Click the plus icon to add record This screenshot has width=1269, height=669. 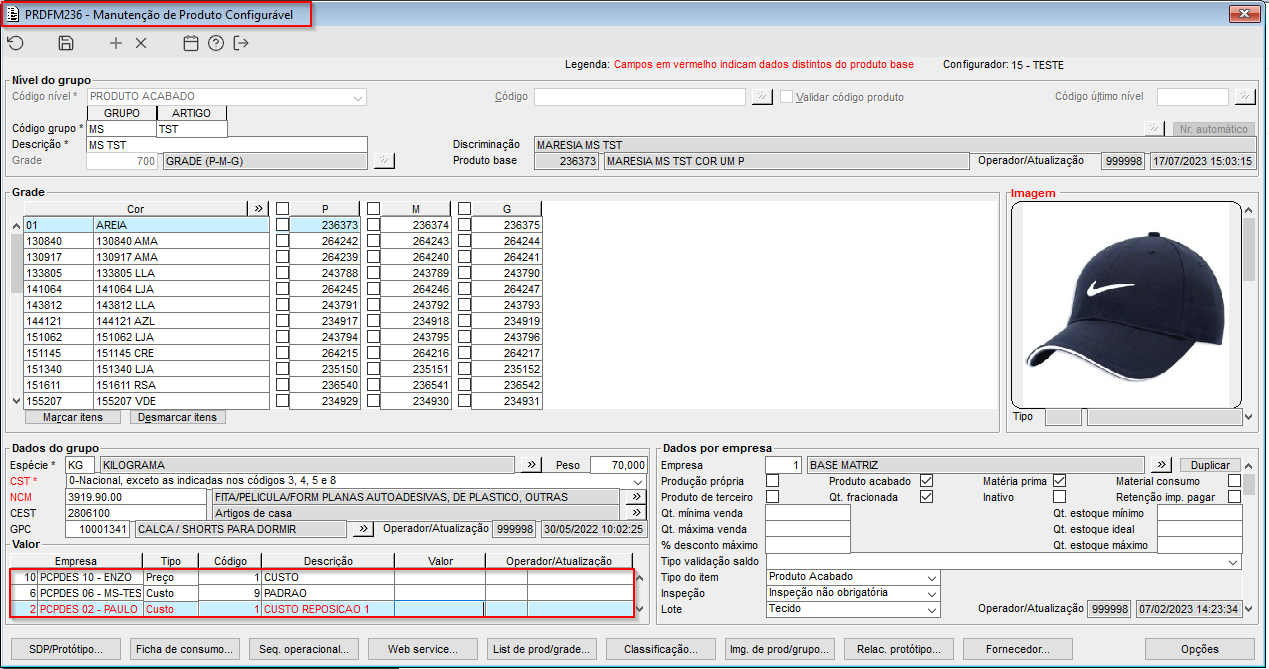pos(116,43)
